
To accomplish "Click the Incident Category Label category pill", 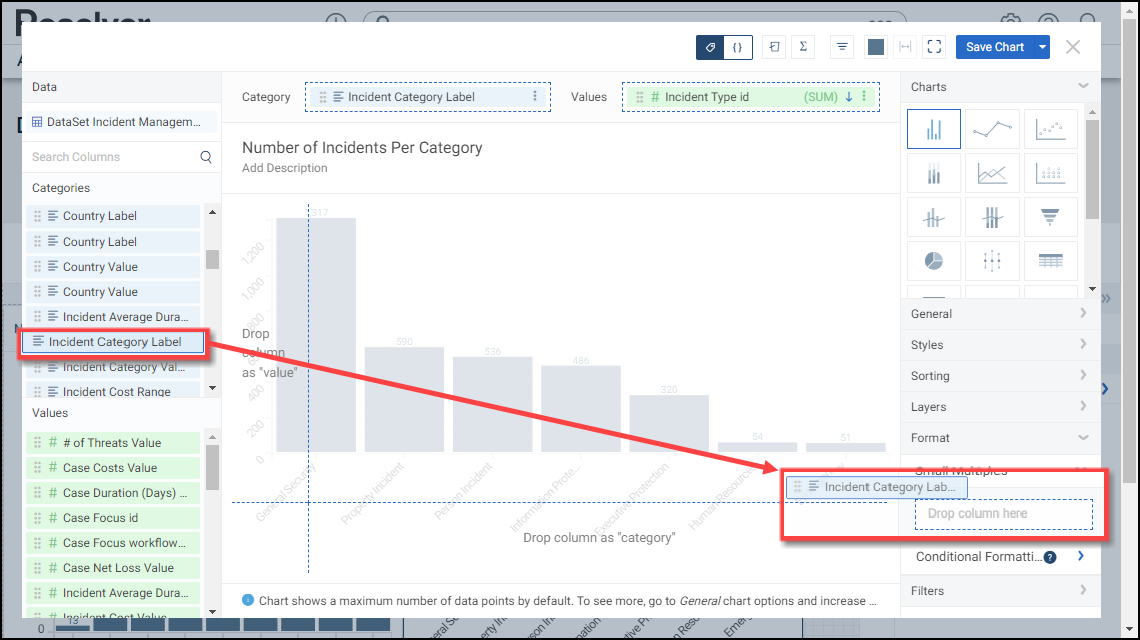I will coord(428,97).
